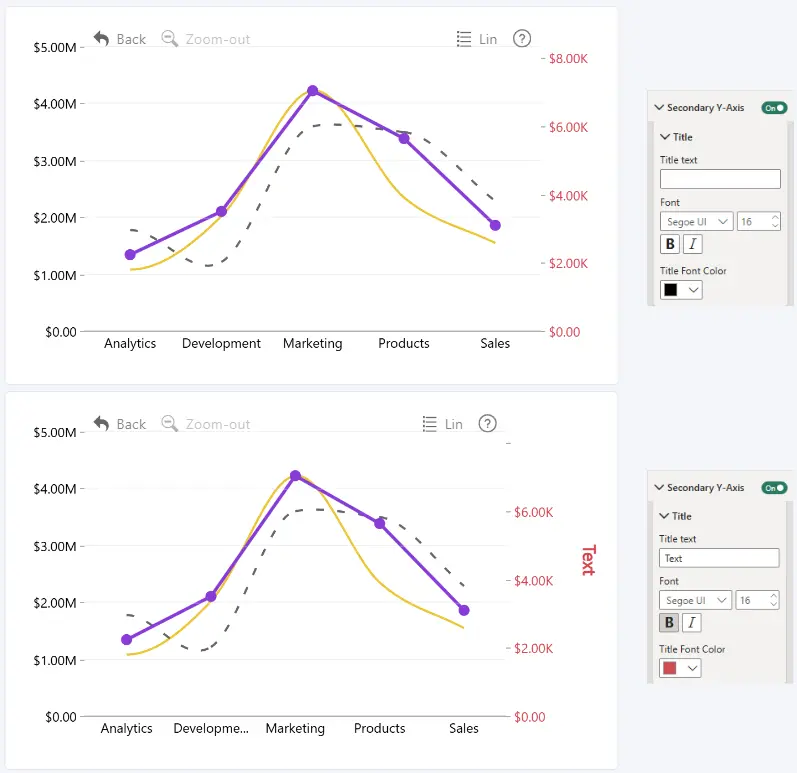The image size is (797, 773).
Task: Toggle Italic in the lower Title settings
Action: [691, 623]
